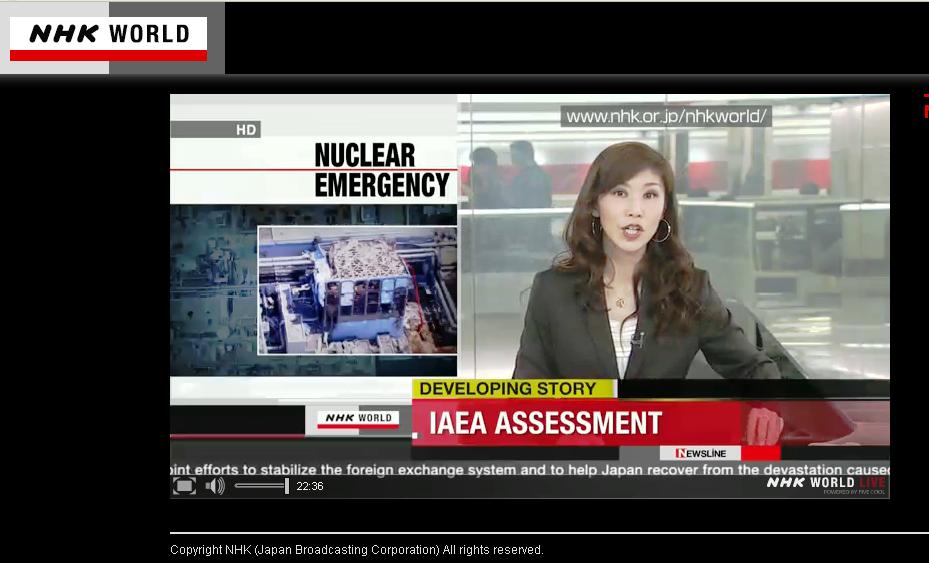
Task: Click the HD badge on the video
Action: 246,129
